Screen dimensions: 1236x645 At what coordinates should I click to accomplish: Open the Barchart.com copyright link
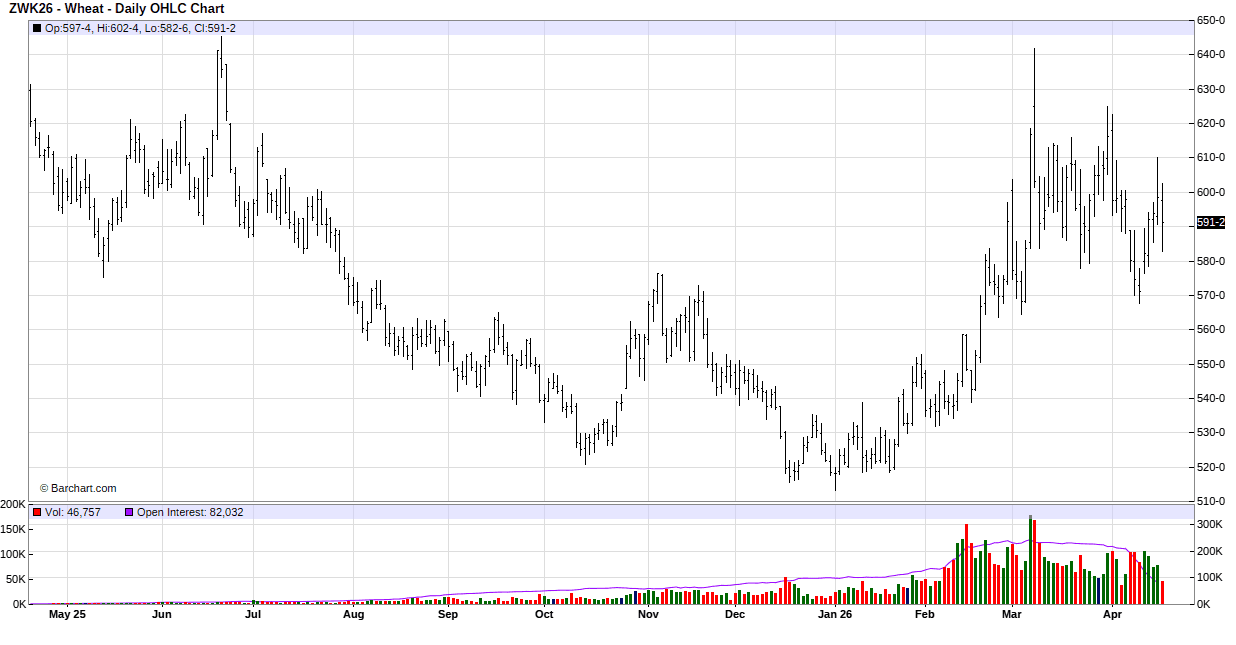pos(78,488)
